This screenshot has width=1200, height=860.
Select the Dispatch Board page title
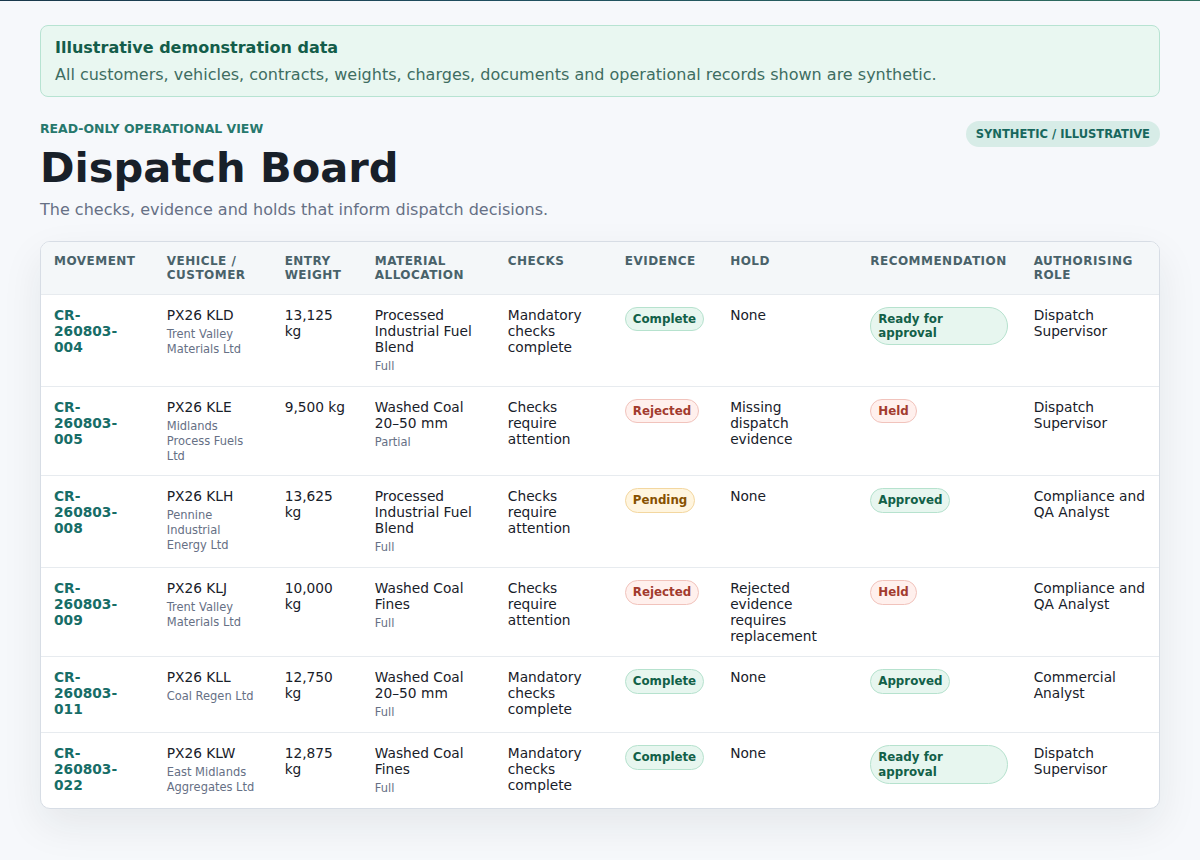pos(219,168)
